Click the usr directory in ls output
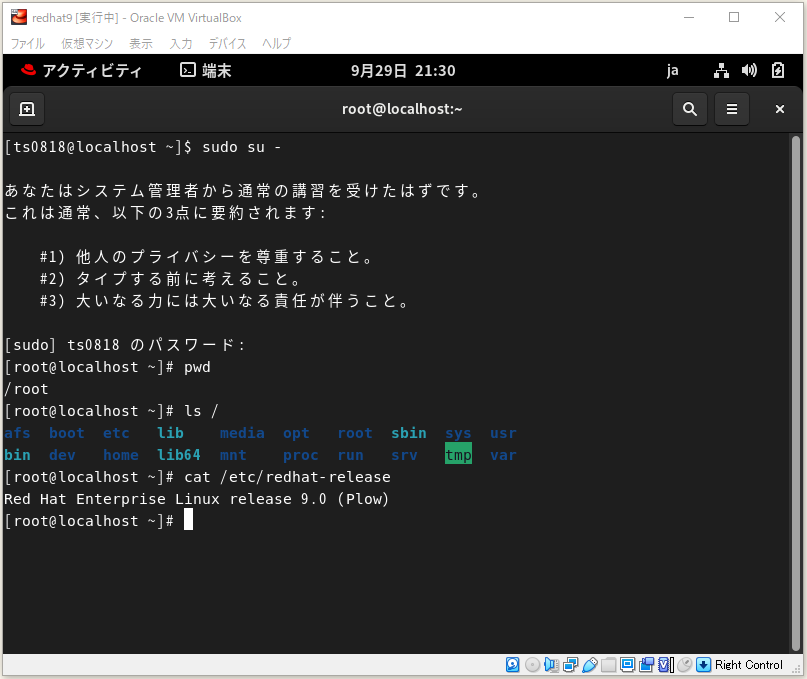807x679 pixels. point(503,433)
